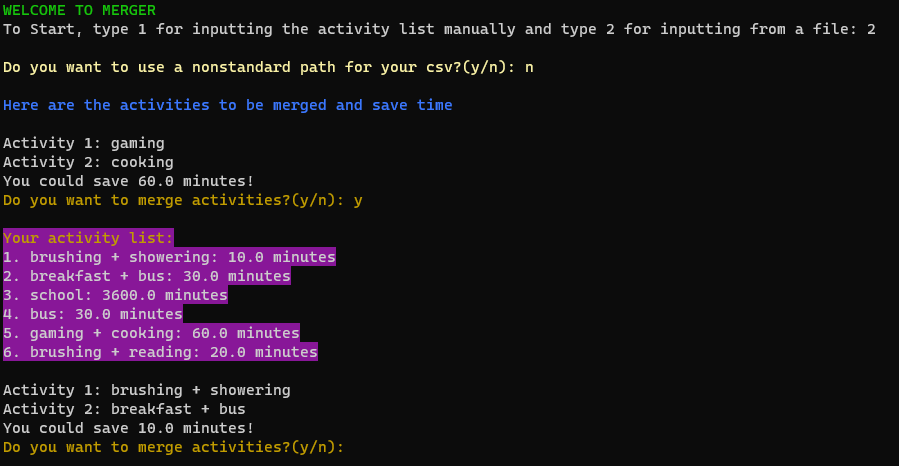
Task: Select list item 'gaming + cooking: 60.0 minutes'
Action: click(x=151, y=333)
